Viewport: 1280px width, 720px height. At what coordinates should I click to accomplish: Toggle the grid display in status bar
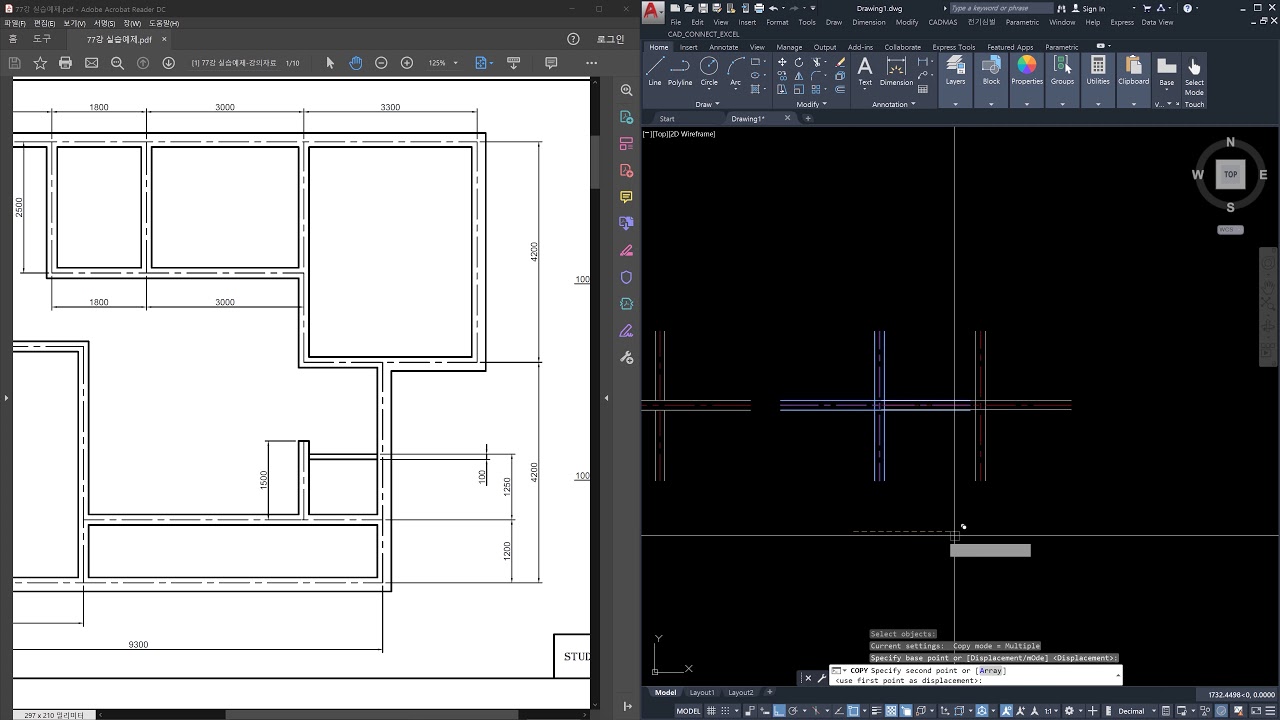coord(711,710)
